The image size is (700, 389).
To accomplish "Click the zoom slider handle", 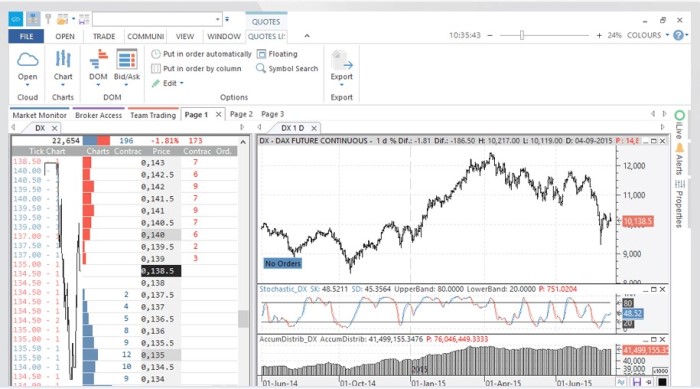I will [x=521, y=35].
